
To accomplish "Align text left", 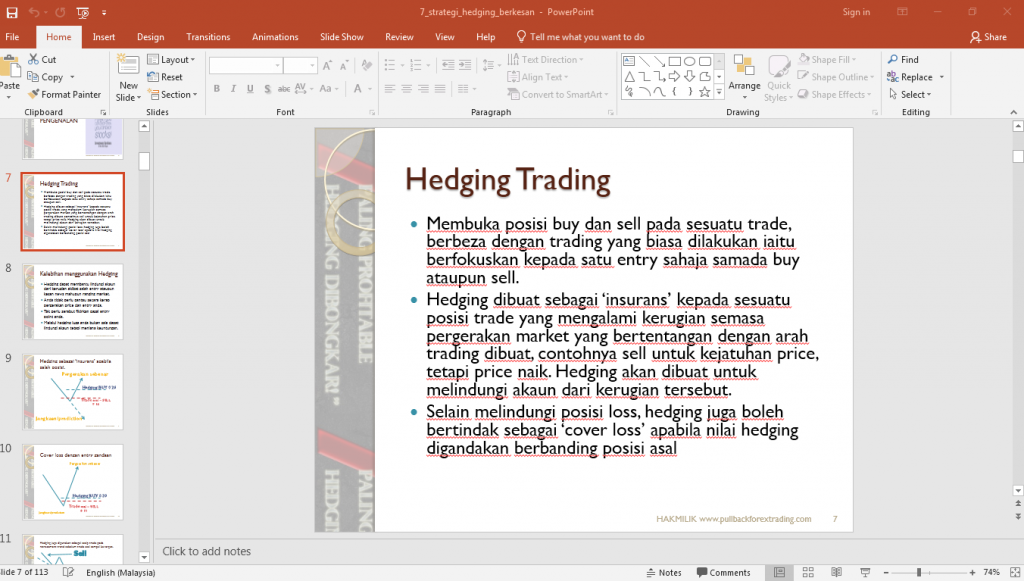I will 390,89.
